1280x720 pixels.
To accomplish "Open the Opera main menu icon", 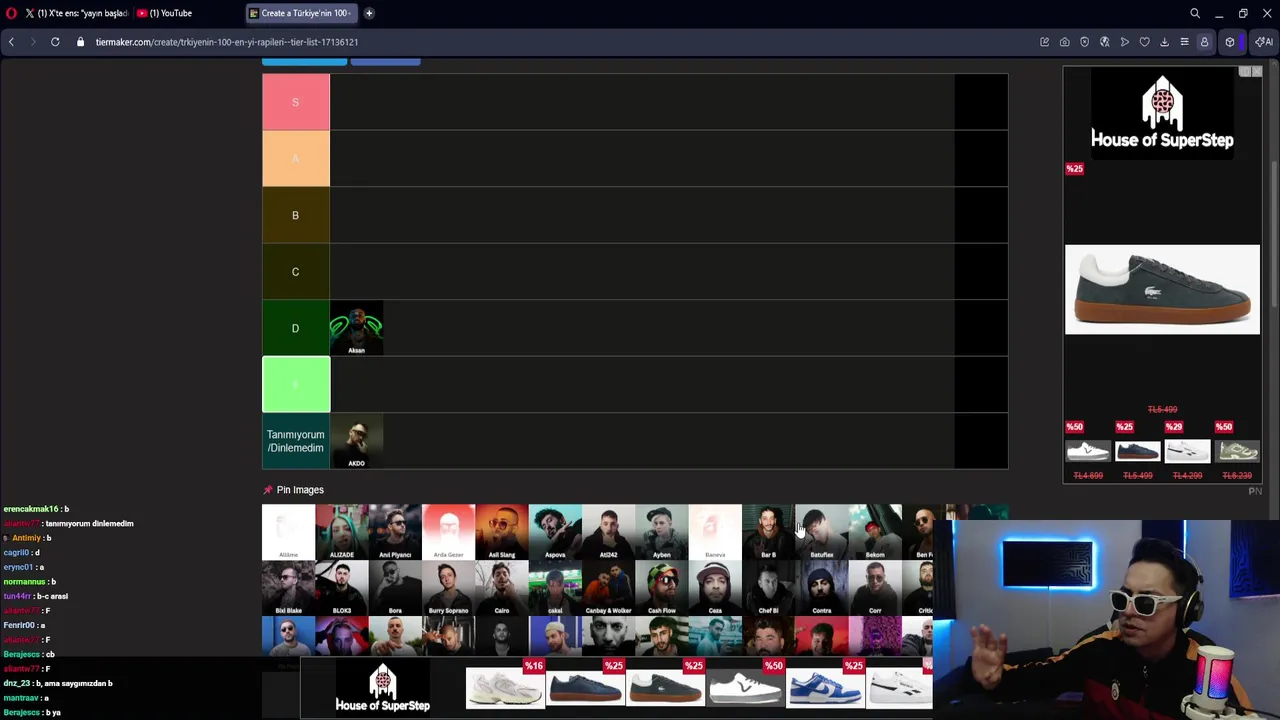I will tap(10, 13).
